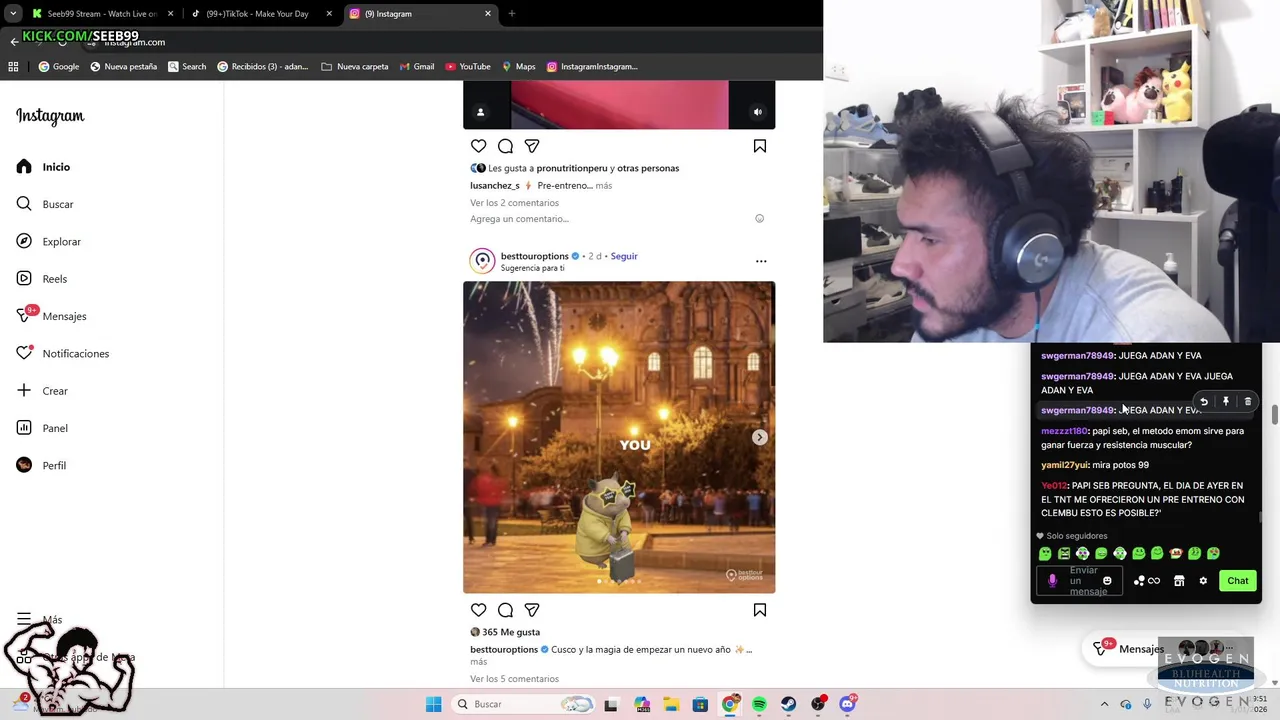Go to next image in the carousel
This screenshot has width=1280, height=720.
pos(760,437)
